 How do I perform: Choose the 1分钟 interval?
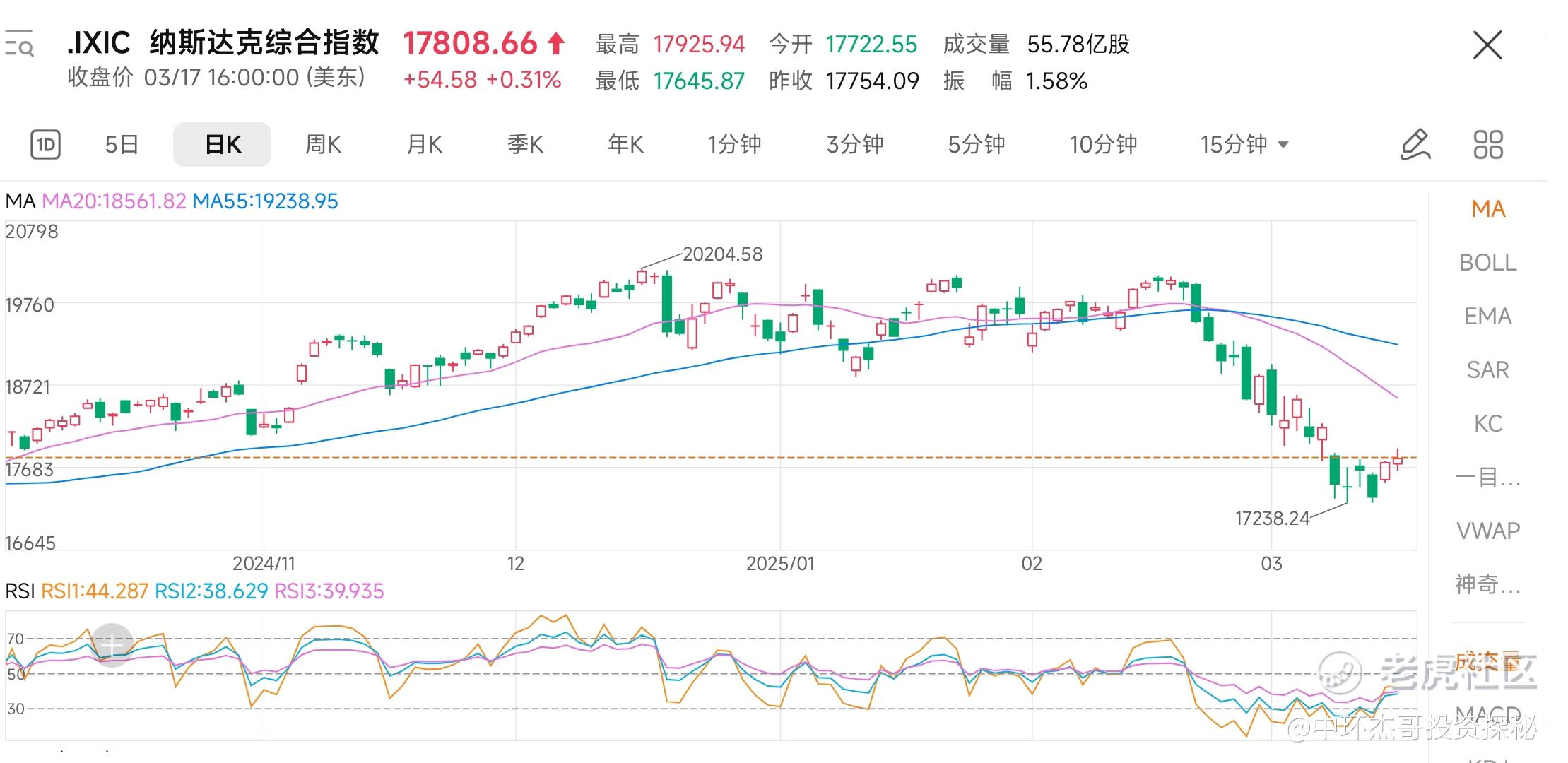734,145
